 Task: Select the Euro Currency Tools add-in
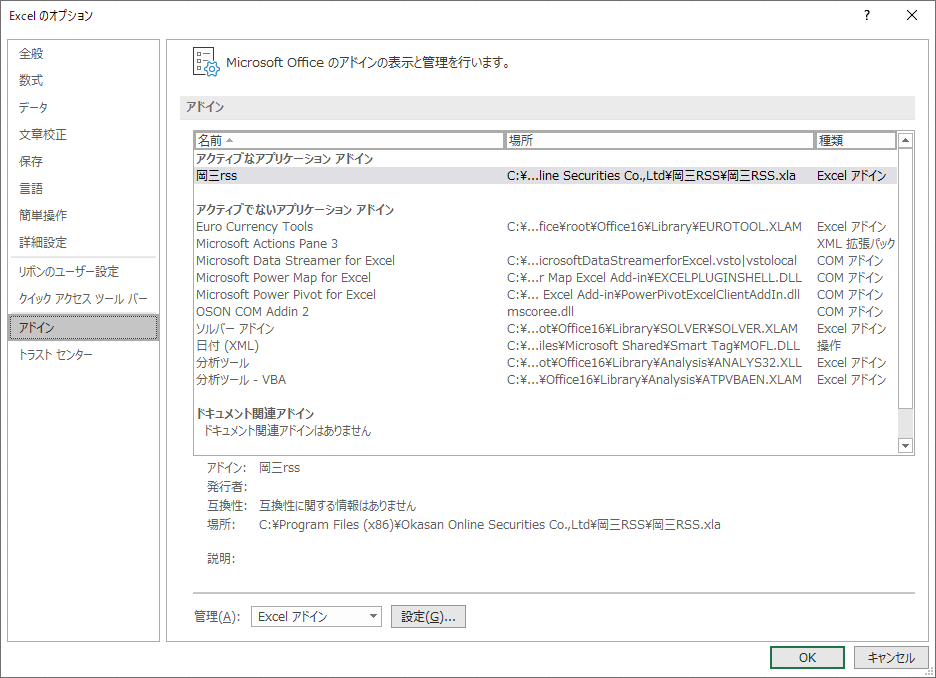tap(255, 227)
